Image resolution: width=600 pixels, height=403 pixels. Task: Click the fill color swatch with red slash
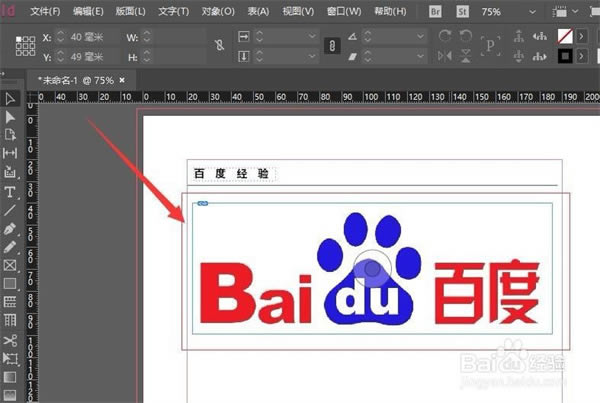[x=565, y=36]
